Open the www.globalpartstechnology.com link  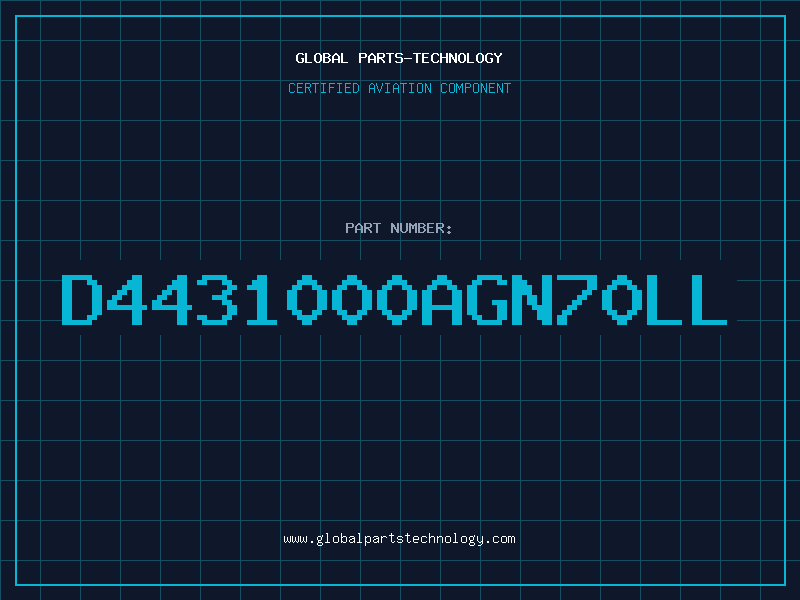(399, 539)
